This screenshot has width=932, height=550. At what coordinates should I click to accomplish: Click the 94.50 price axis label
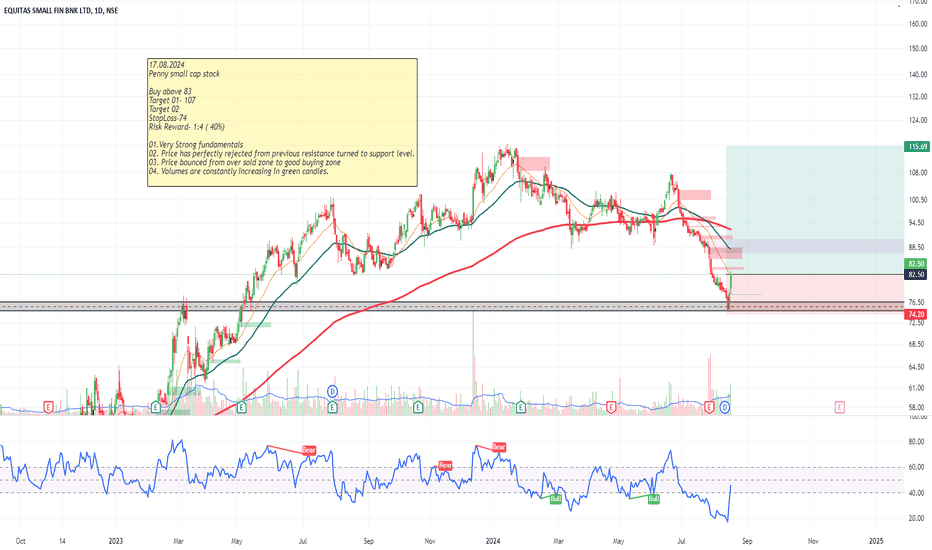point(917,222)
